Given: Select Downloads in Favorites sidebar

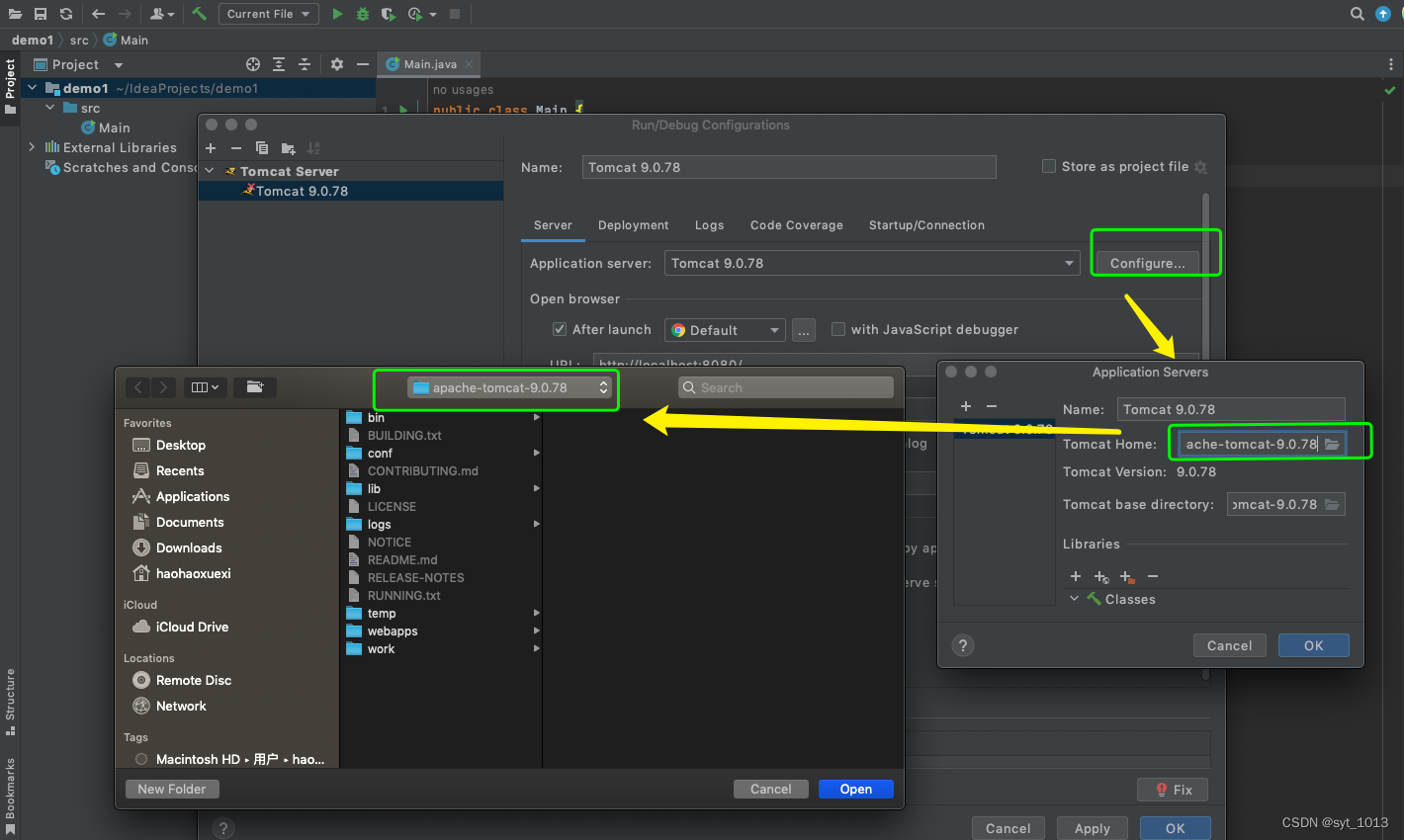Looking at the screenshot, I should [189, 547].
